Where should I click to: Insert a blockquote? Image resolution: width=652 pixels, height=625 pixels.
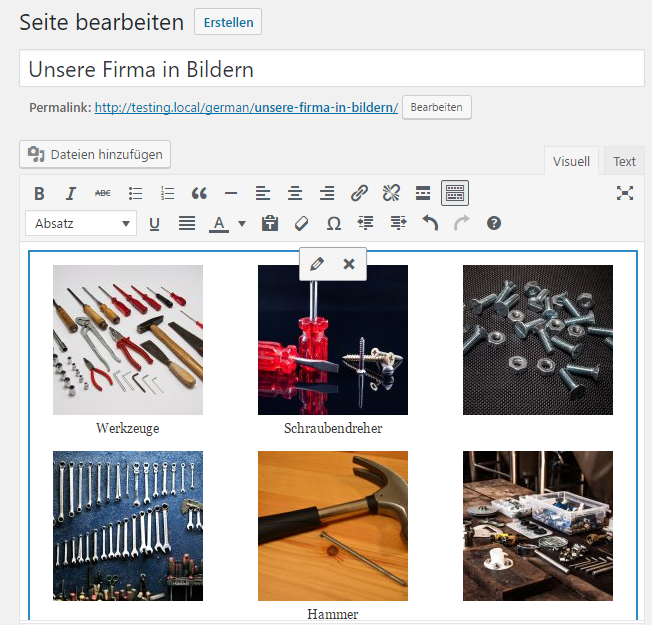pyautogui.click(x=199, y=193)
